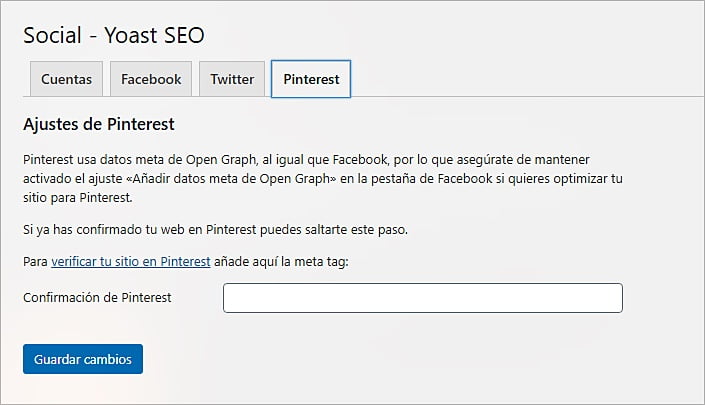This screenshot has width=705, height=405.
Task: Click the active Pinterest tab
Action: [311, 79]
